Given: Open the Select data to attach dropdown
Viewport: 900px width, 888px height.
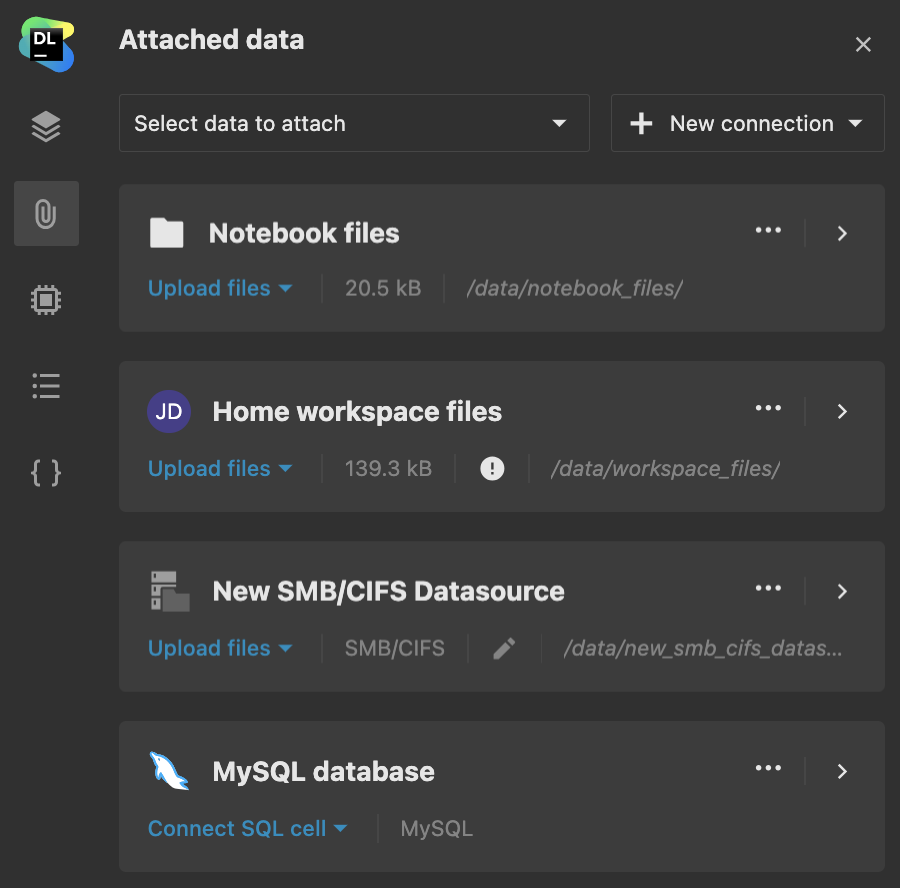Looking at the screenshot, I should 354,123.
